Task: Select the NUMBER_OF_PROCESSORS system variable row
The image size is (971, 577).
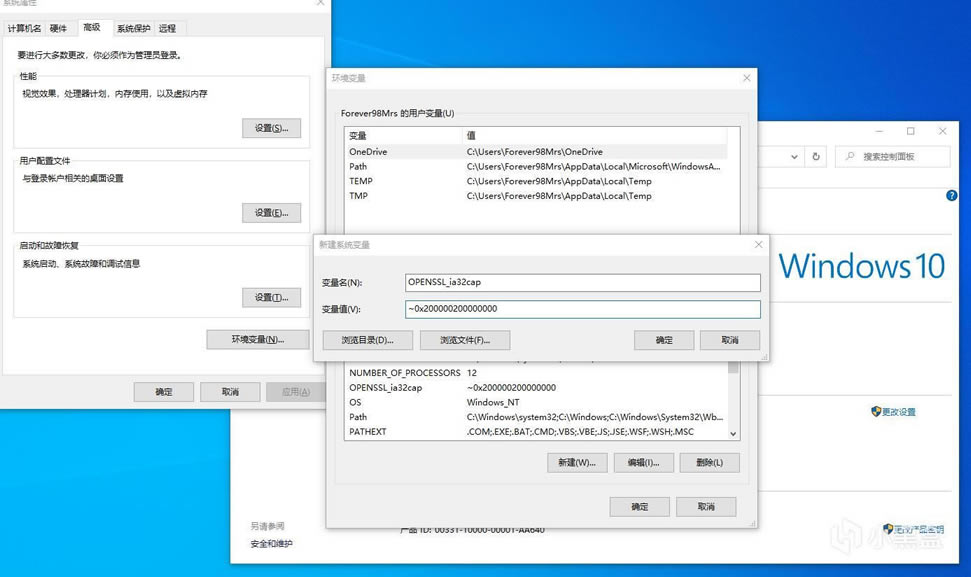Action: coord(536,373)
